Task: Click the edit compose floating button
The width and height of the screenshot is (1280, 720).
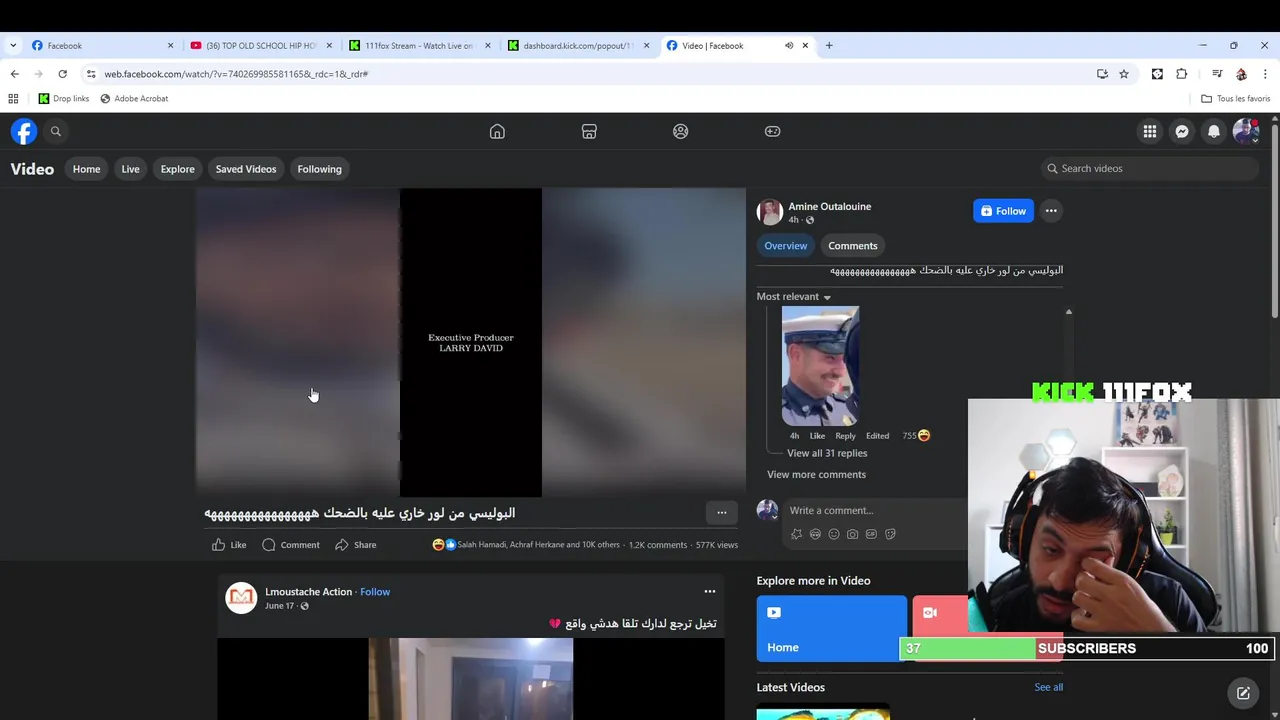Action: tap(1243, 693)
